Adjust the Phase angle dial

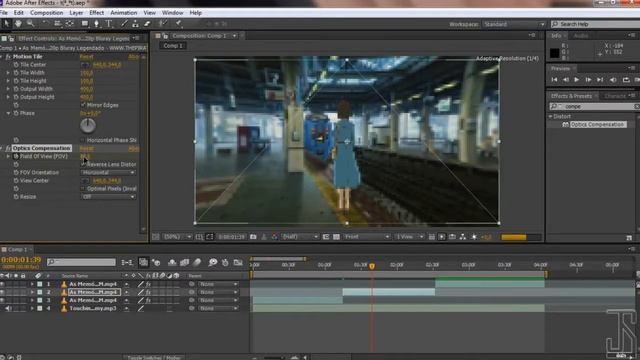(x=87, y=126)
